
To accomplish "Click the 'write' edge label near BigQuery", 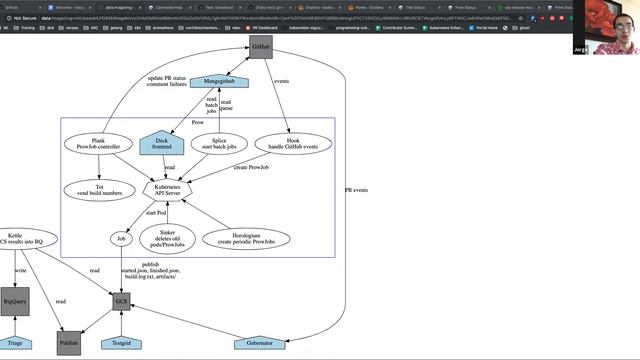I will coord(20,271).
